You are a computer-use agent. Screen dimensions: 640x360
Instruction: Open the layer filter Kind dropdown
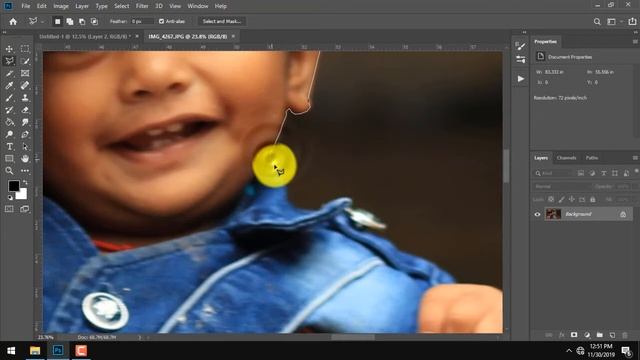(x=553, y=173)
